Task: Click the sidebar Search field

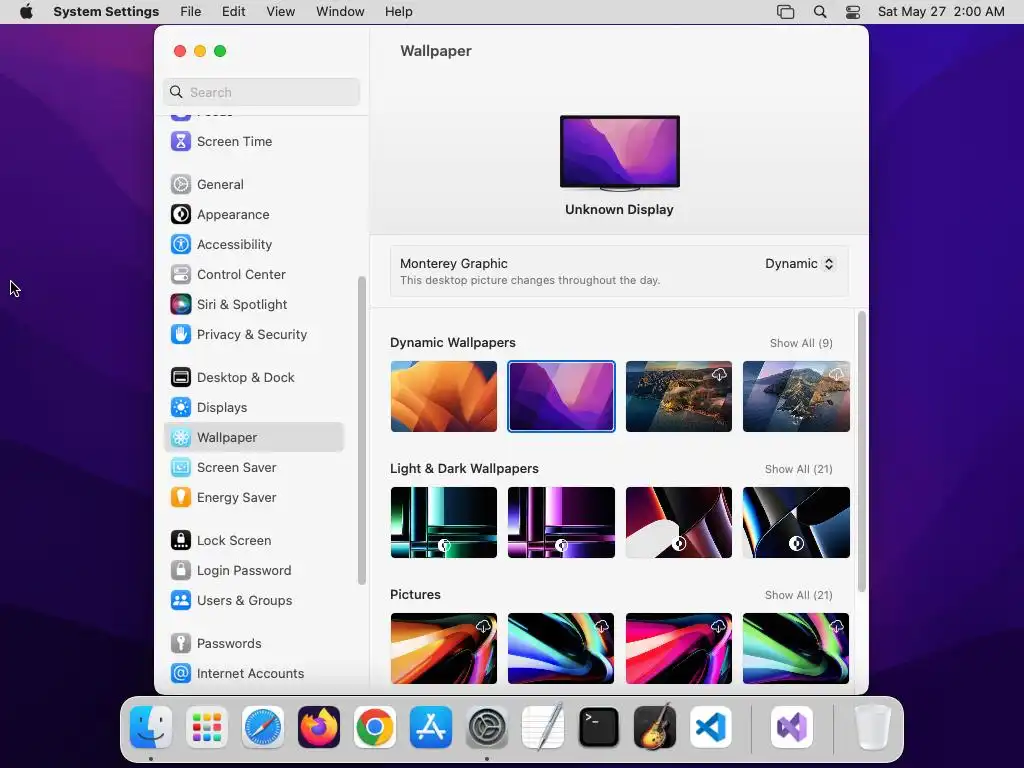Action: tap(261, 92)
